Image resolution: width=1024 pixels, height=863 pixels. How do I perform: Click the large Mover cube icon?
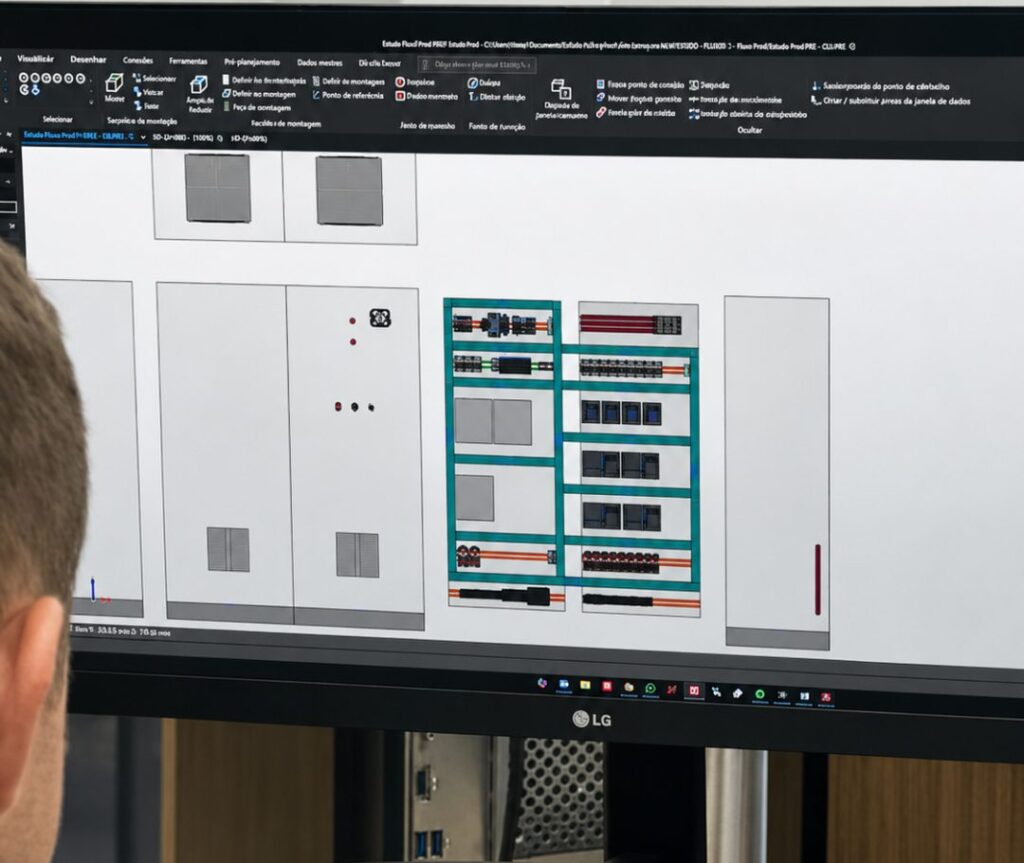pyautogui.click(x=114, y=83)
